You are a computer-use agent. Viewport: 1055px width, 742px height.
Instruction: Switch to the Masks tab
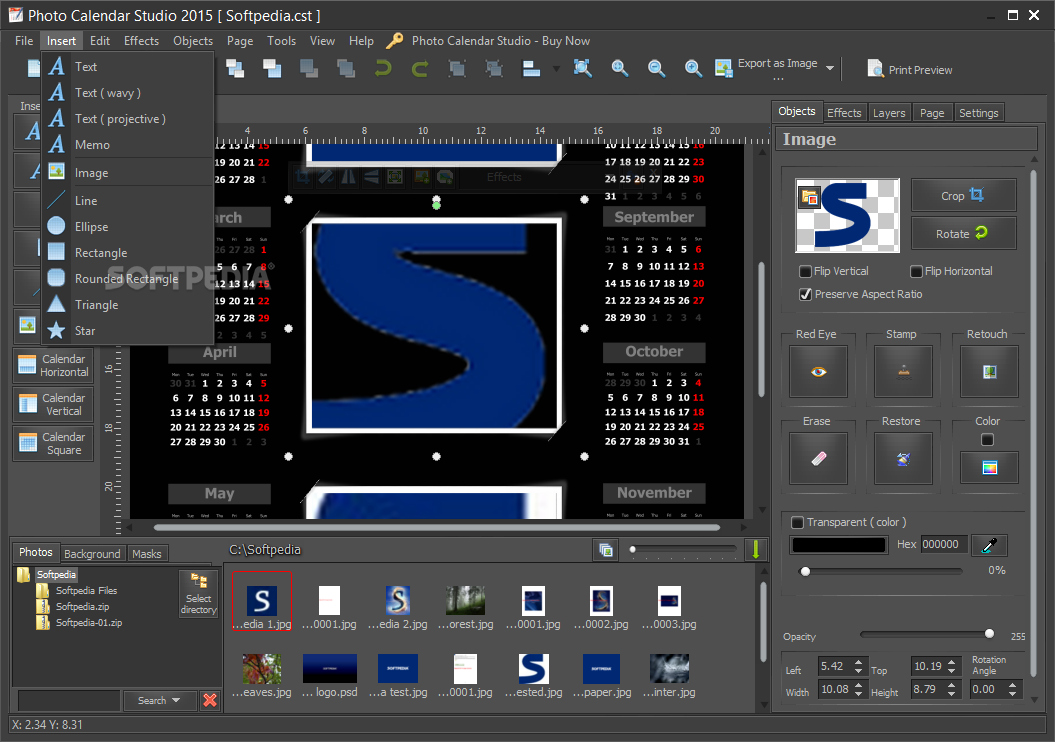(x=147, y=554)
